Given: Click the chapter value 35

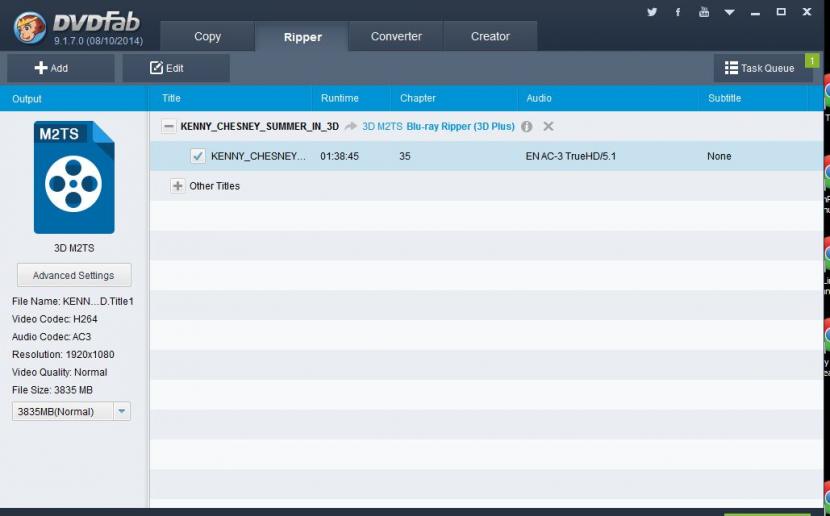Looking at the screenshot, I should [x=404, y=156].
